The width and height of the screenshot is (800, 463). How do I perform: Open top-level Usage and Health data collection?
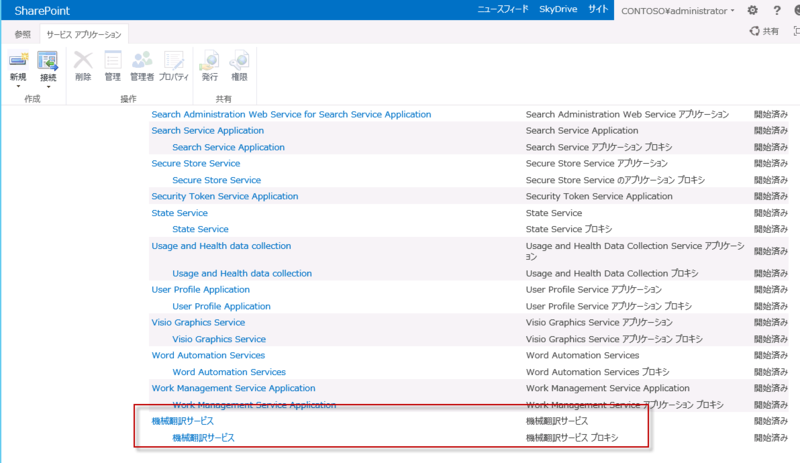[221, 246]
